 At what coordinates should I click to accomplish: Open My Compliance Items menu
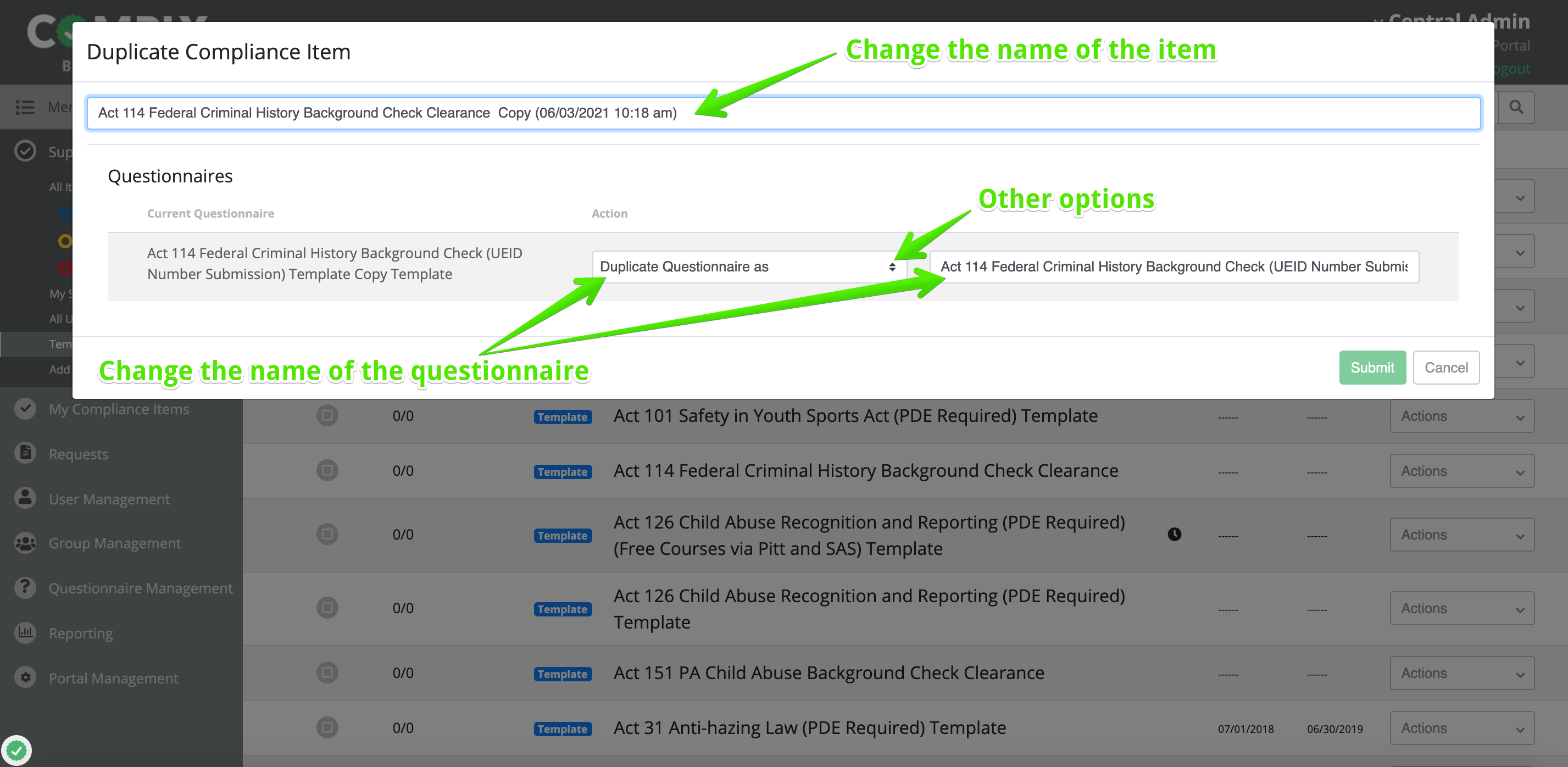pyautogui.click(x=119, y=409)
